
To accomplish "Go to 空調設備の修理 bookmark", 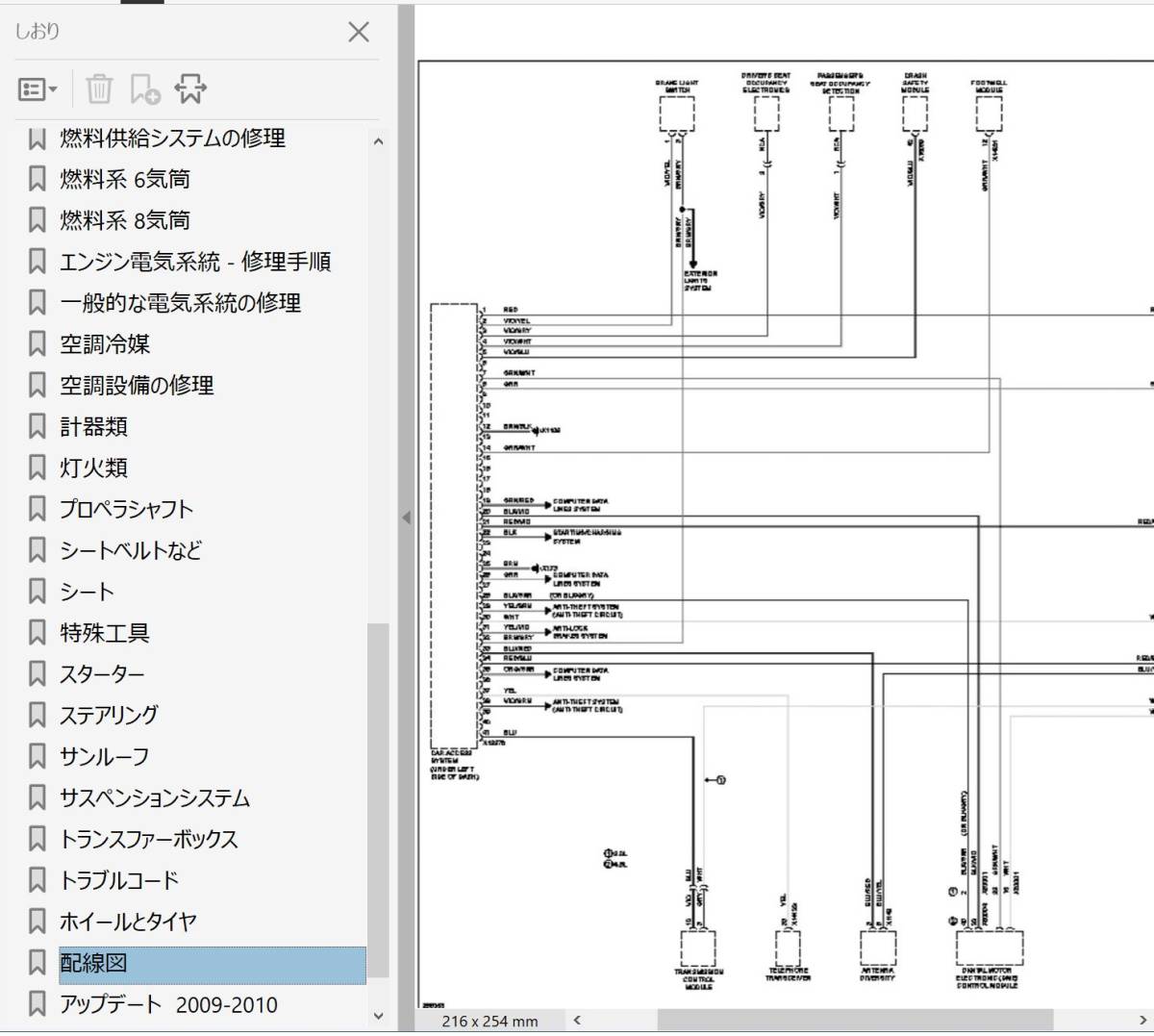I will (x=137, y=386).
